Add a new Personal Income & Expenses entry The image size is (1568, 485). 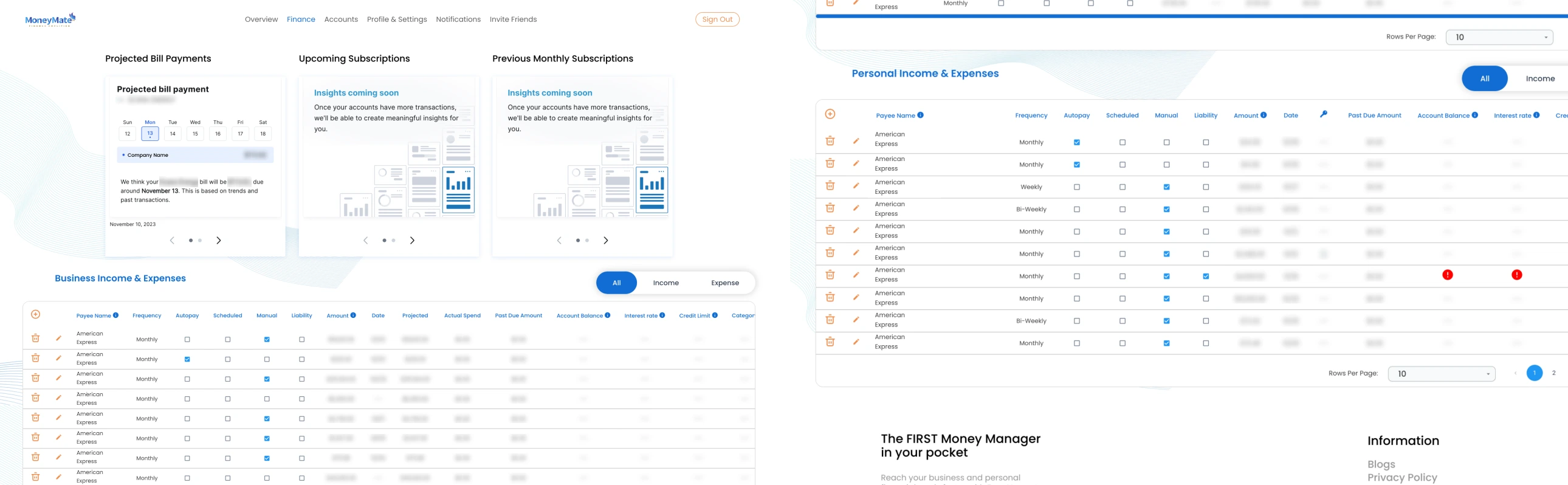click(830, 114)
